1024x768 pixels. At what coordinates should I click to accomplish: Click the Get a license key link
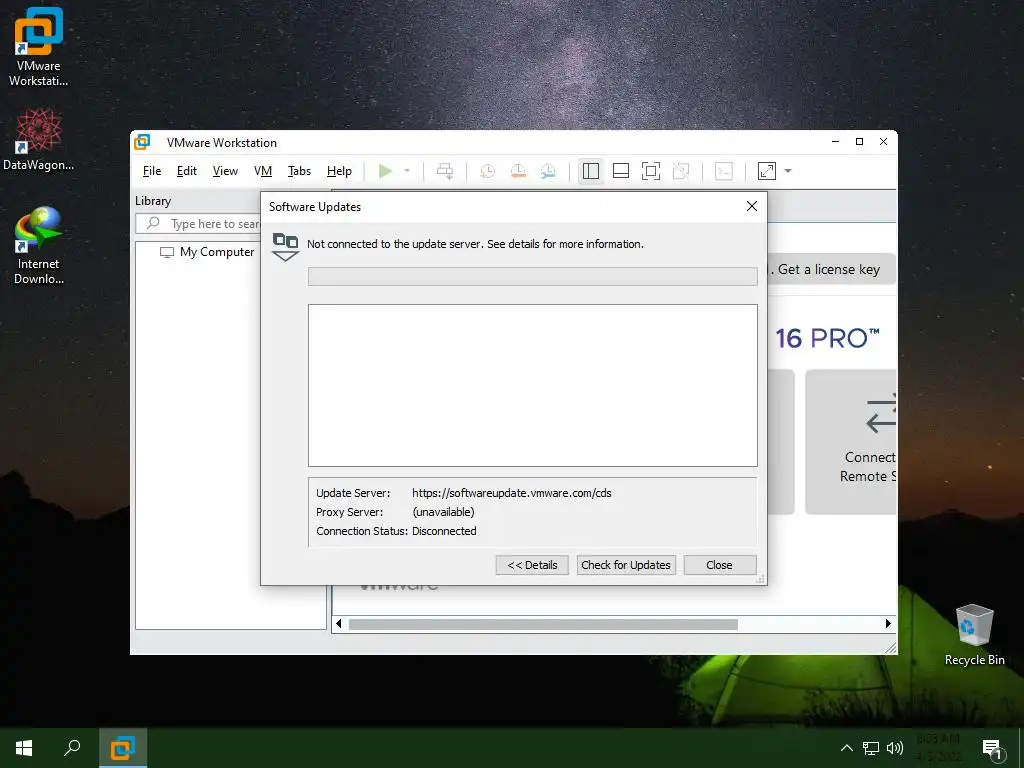[x=828, y=269]
